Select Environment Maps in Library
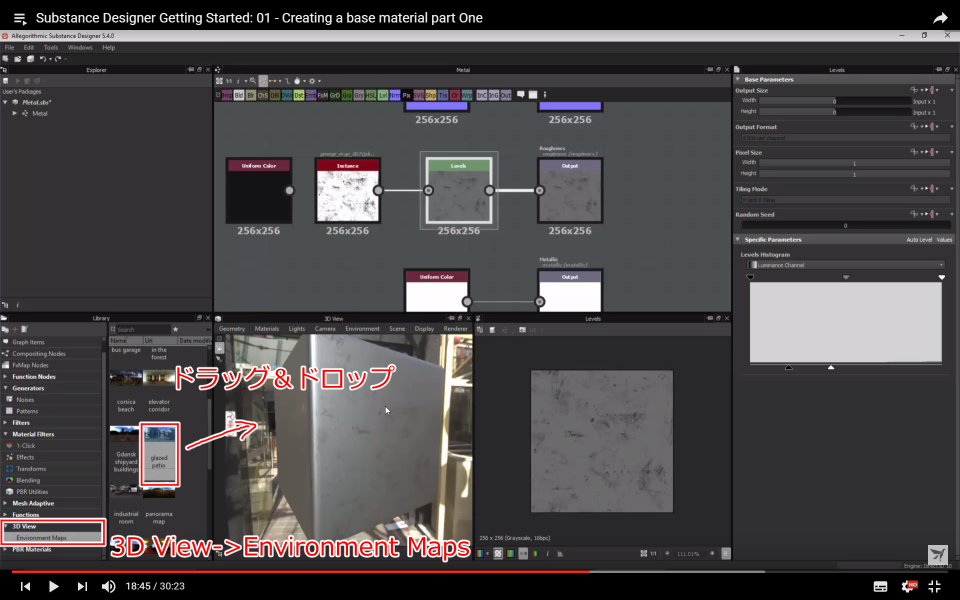This screenshot has width=960, height=600. (42, 538)
